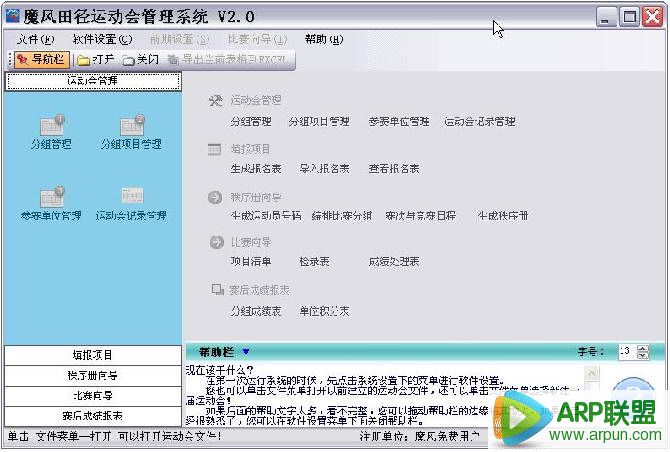Click the 生成报名表 link
The height and width of the screenshot is (452, 670).
(x=256, y=169)
